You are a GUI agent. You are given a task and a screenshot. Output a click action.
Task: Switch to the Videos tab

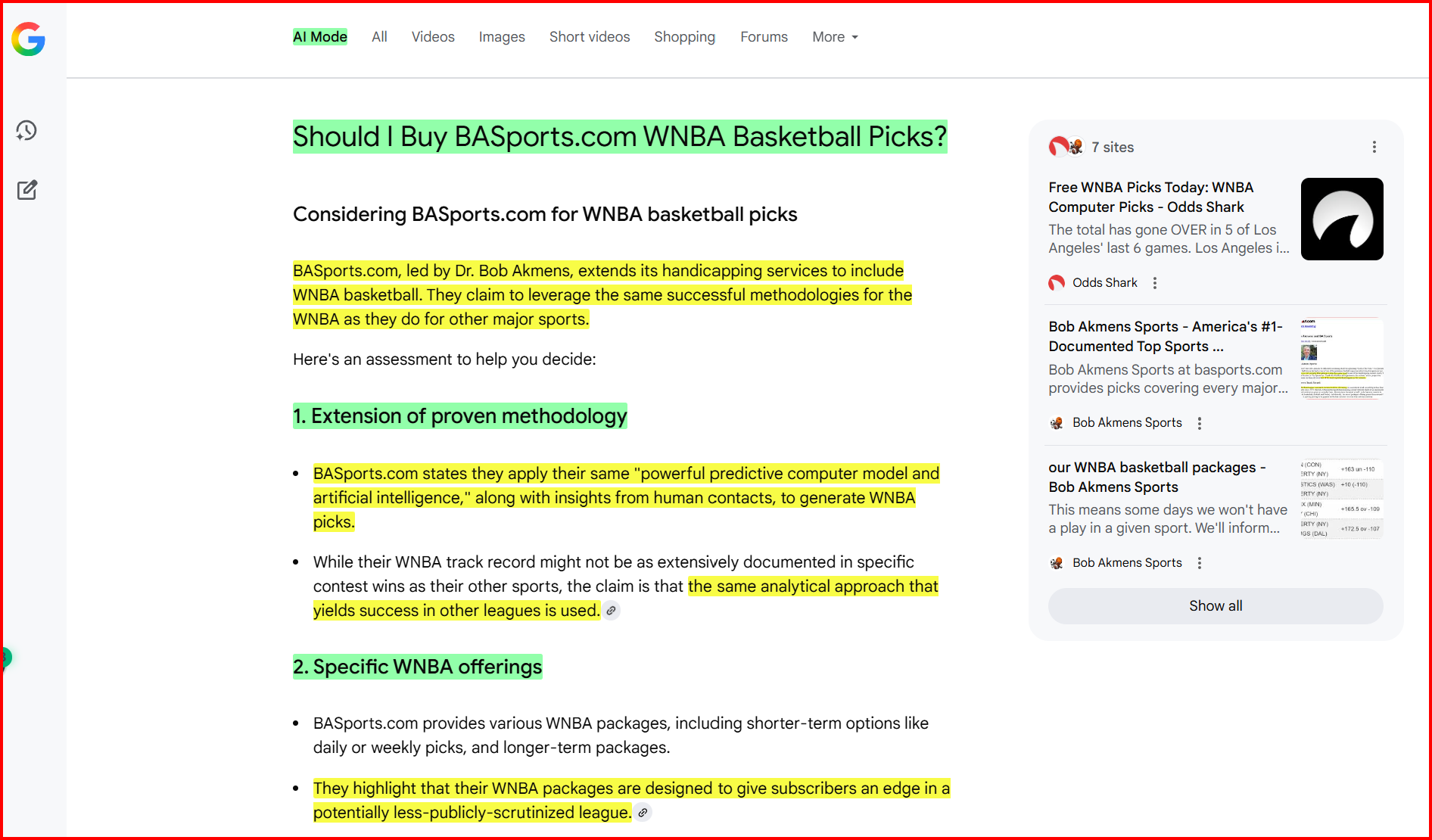coord(433,37)
